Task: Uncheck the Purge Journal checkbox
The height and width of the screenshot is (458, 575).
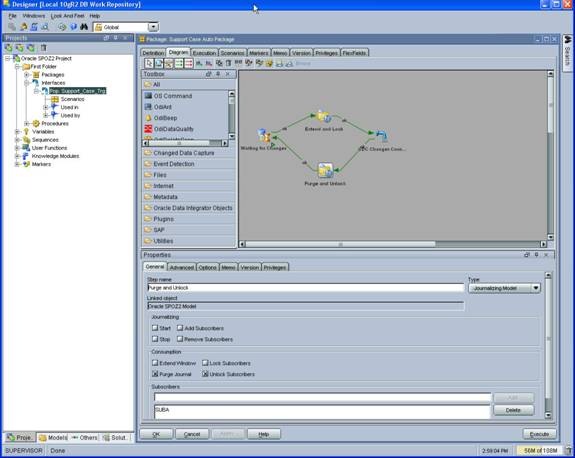Action: point(155,374)
